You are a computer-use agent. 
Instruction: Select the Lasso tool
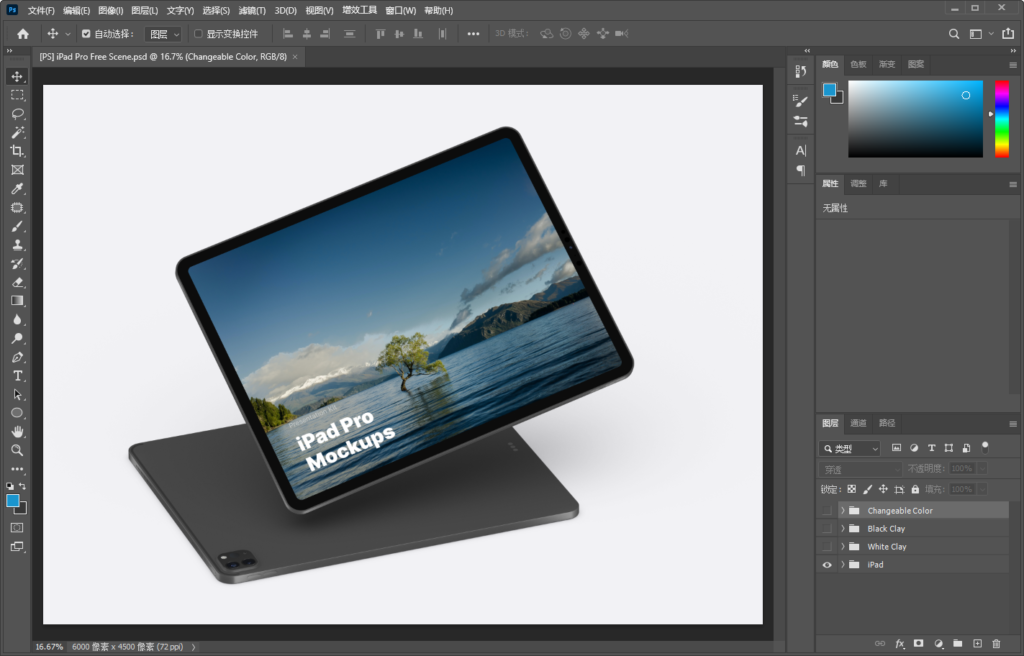click(17, 114)
